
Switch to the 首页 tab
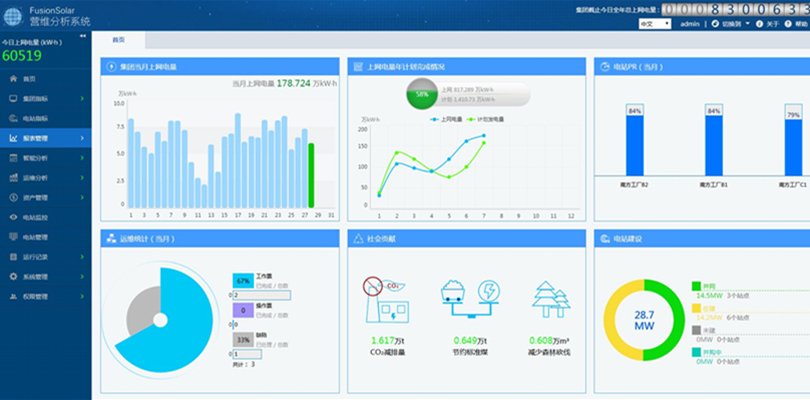click(119, 40)
